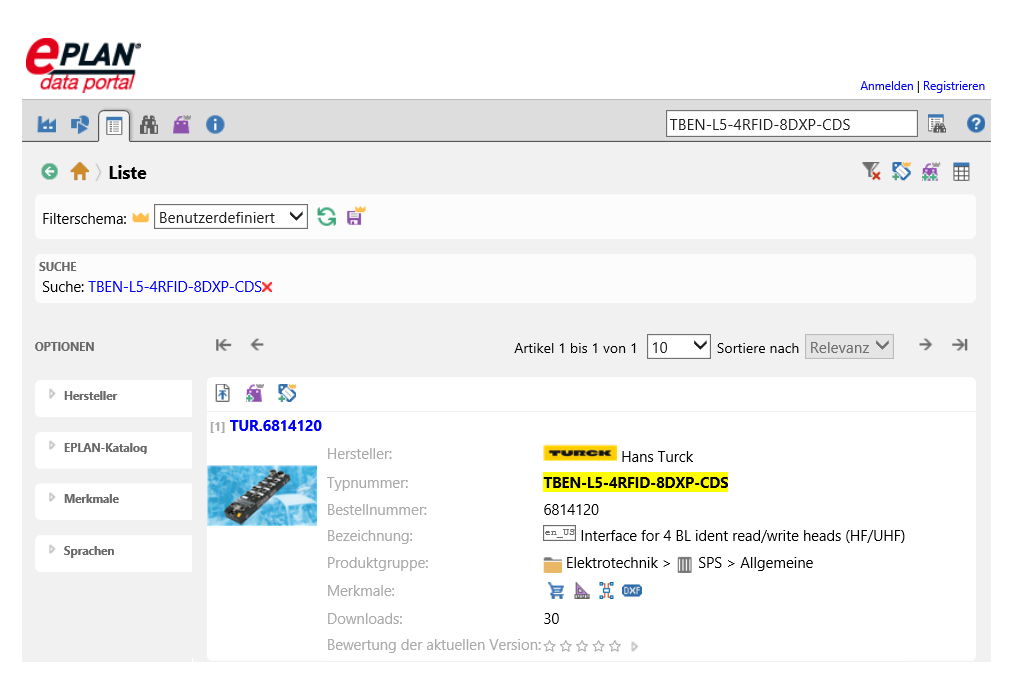Jump to the last results page
The width and height of the screenshot is (1018, 678).
click(x=960, y=345)
